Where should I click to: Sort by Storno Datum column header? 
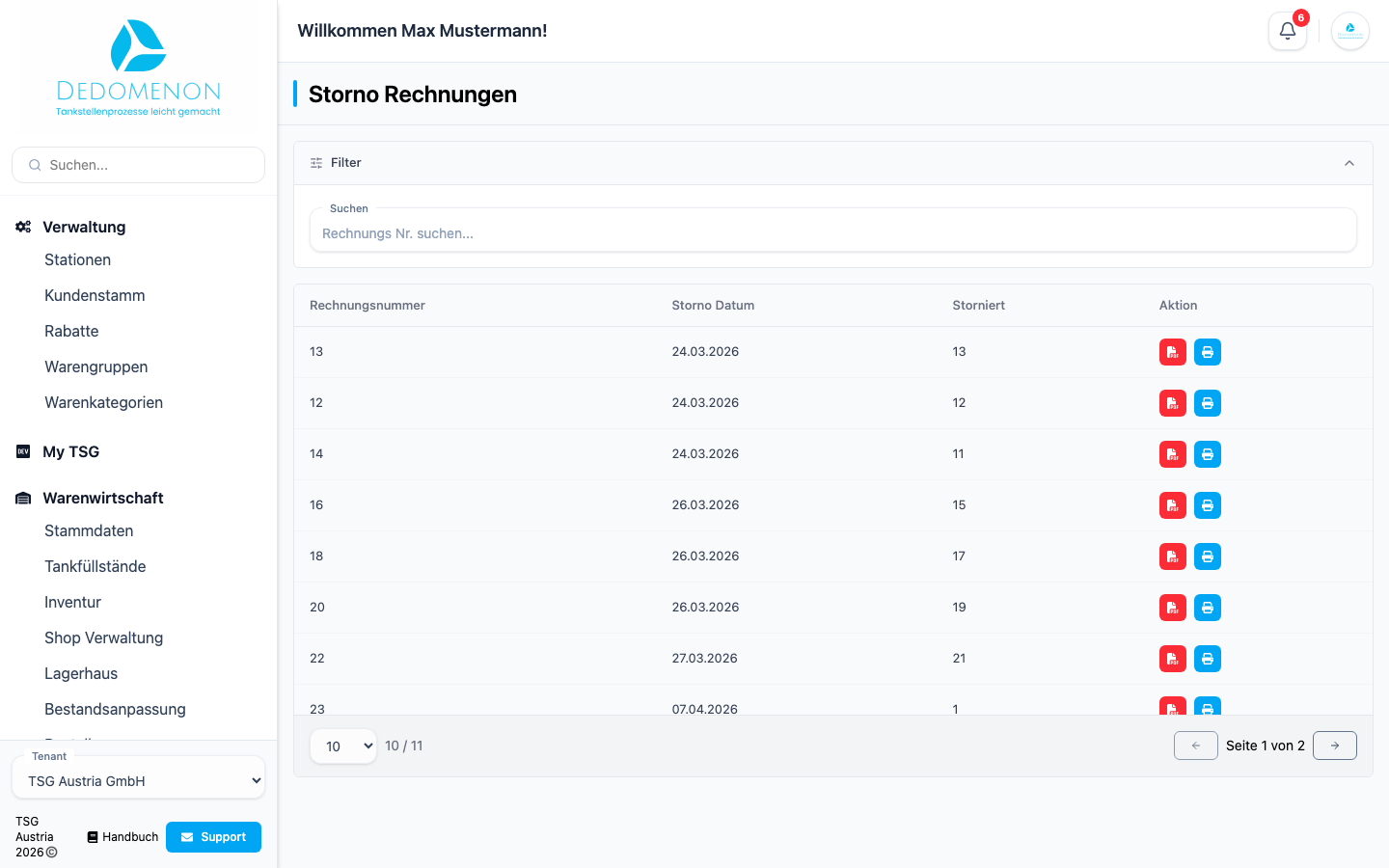tap(713, 305)
